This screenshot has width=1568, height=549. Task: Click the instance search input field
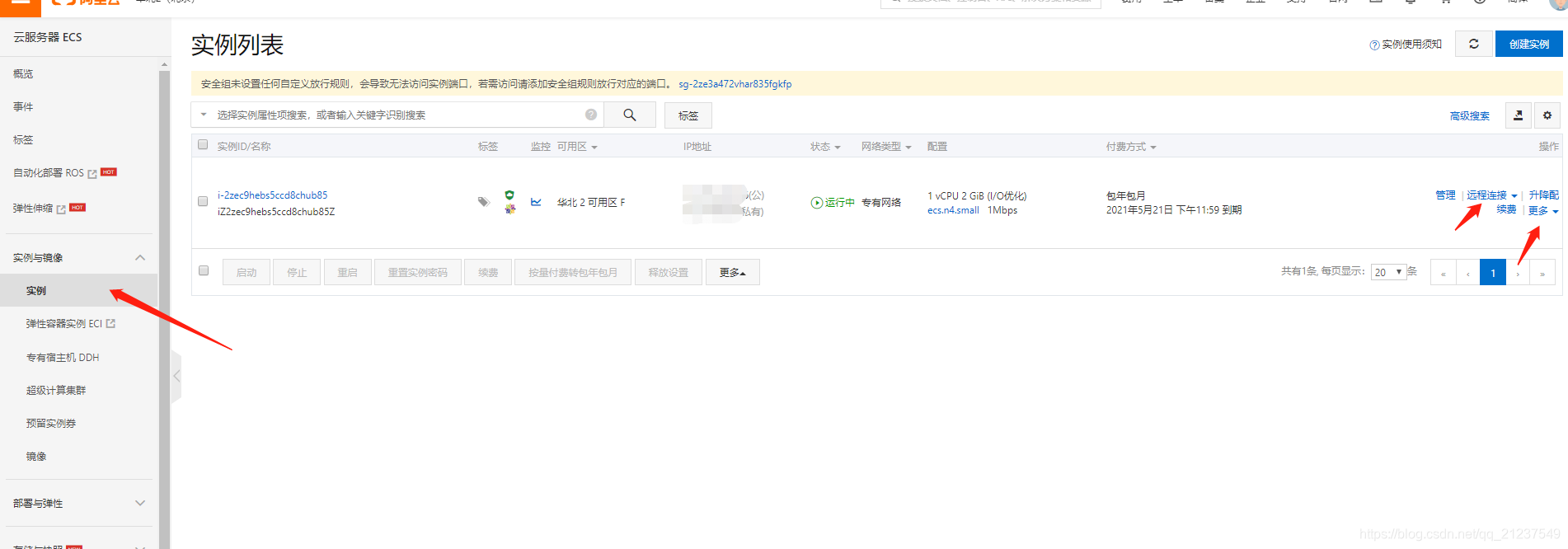click(397, 115)
